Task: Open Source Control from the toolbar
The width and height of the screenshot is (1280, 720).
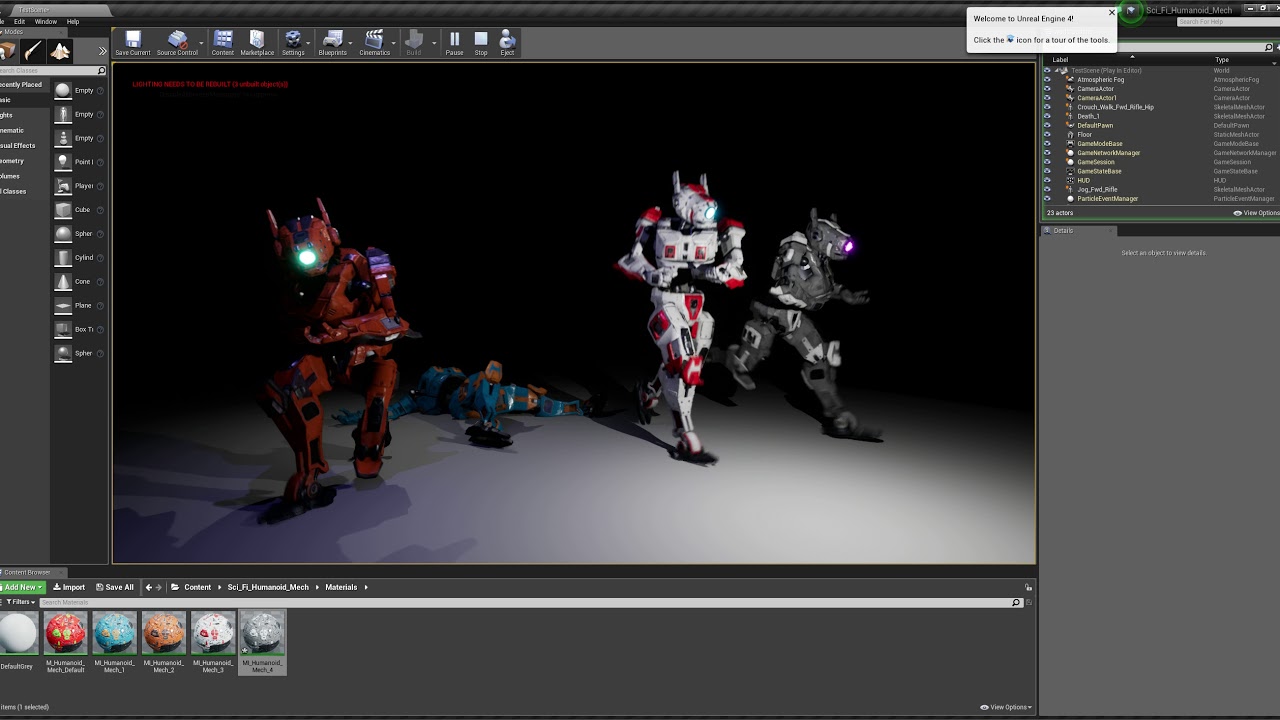Action: [177, 42]
